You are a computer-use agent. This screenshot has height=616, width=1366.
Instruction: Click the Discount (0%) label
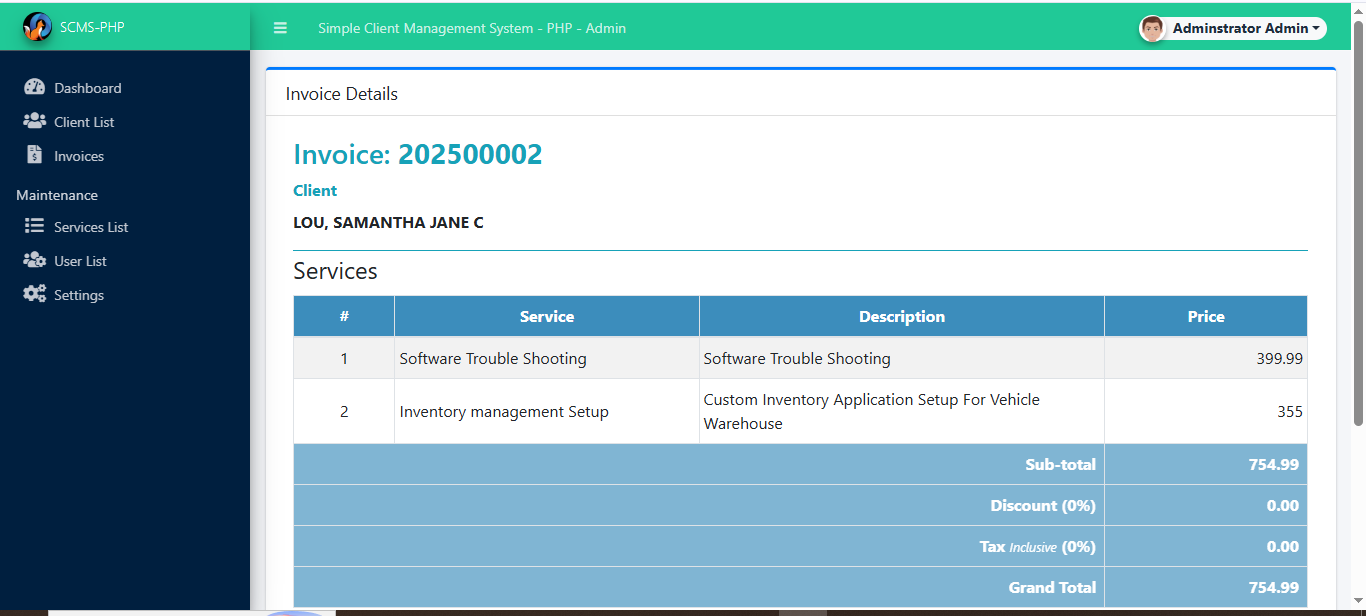(1043, 505)
